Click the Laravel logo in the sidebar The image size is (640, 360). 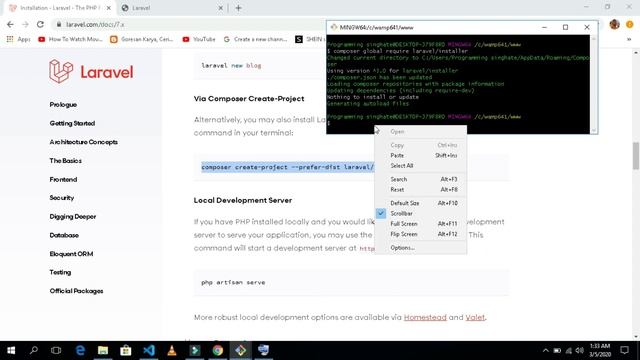[x=91, y=72]
